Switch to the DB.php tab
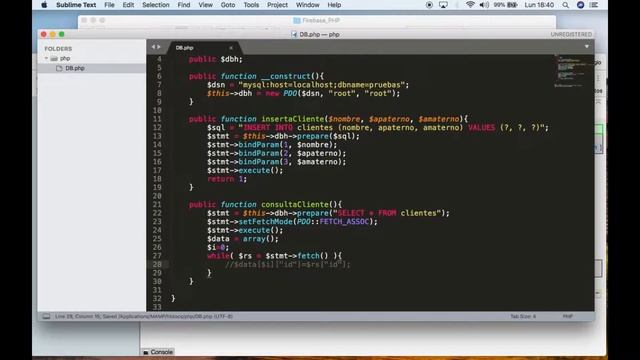 184,48
